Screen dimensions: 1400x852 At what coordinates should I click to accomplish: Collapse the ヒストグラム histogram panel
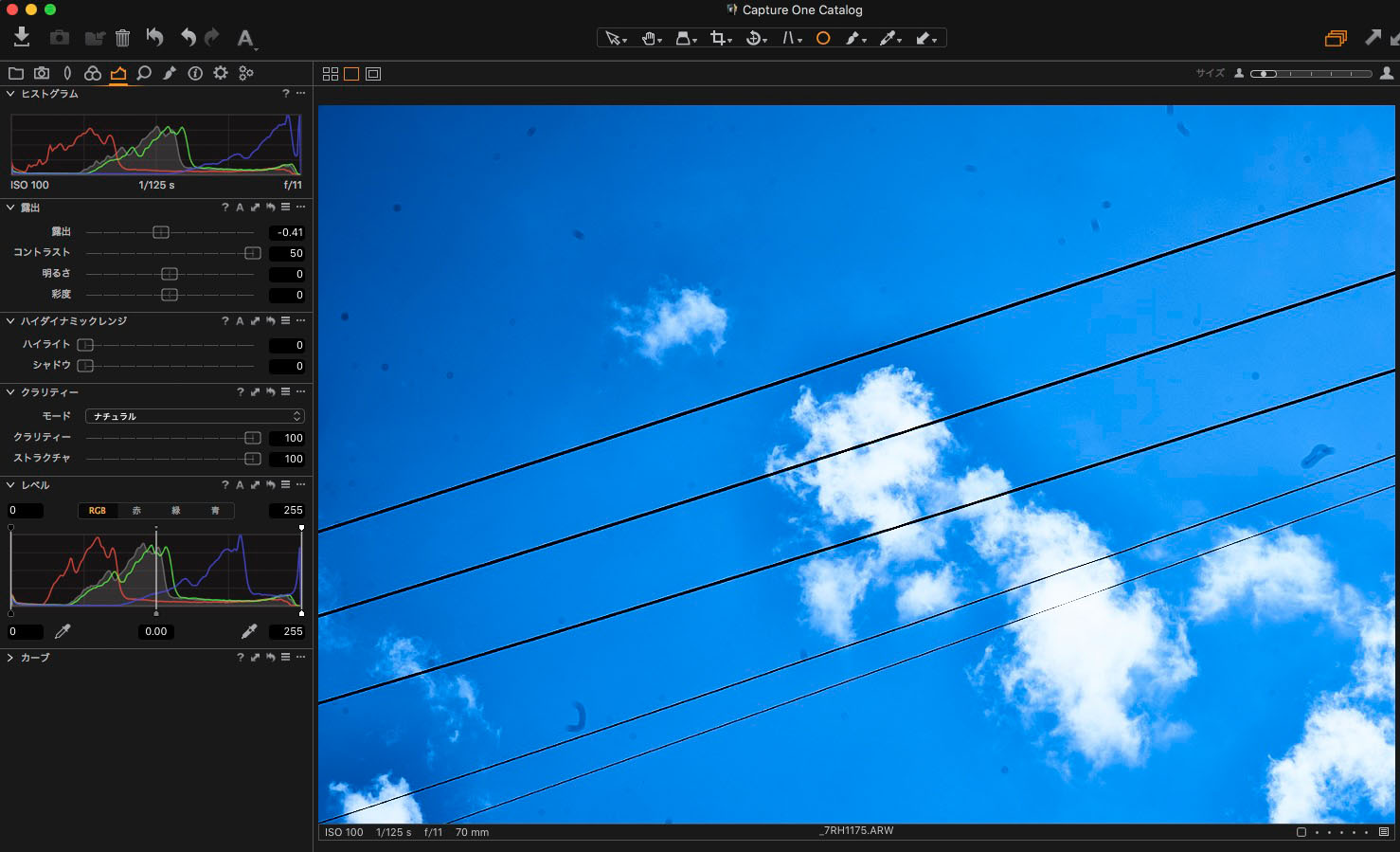coord(10,94)
